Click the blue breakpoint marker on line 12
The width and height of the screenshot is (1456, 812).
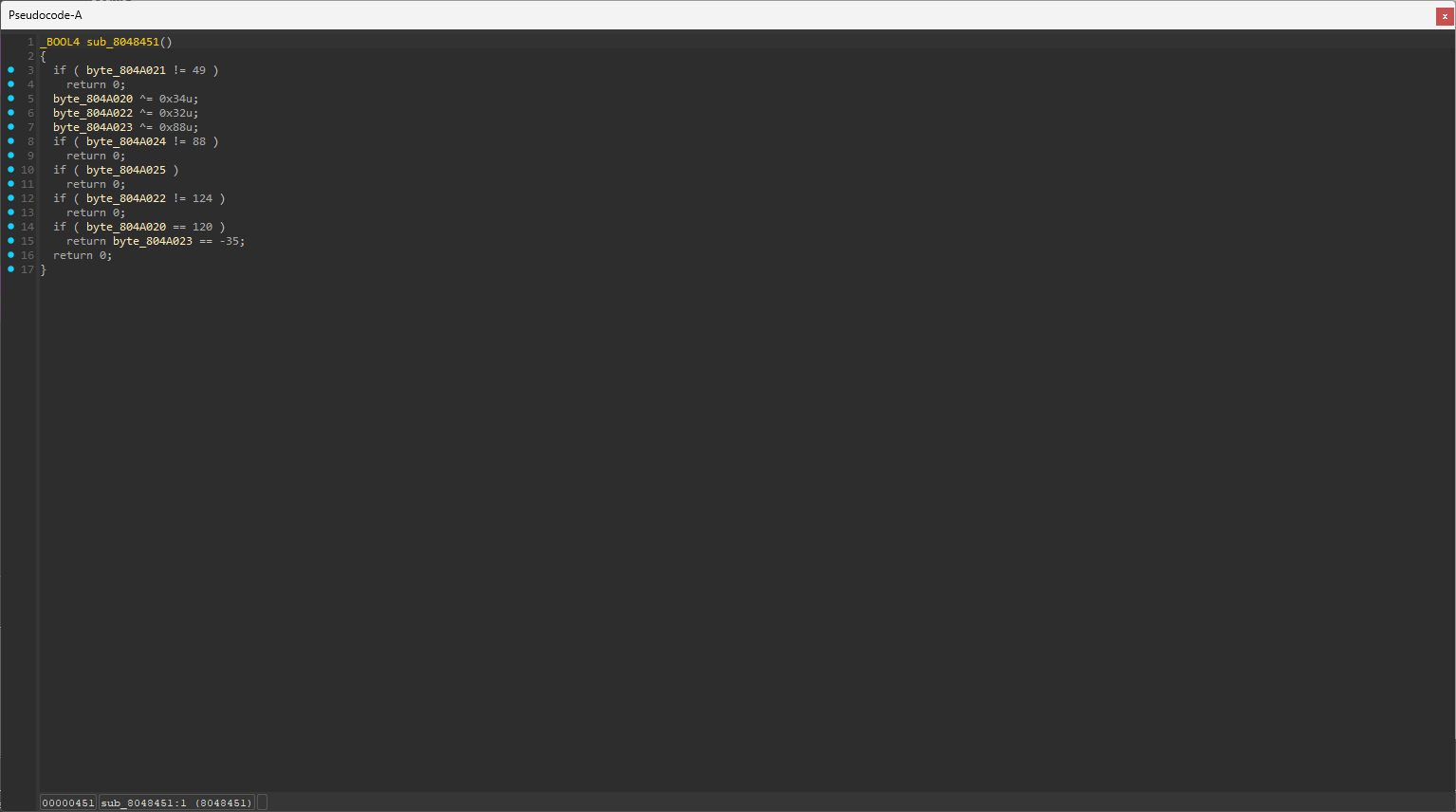coord(11,198)
